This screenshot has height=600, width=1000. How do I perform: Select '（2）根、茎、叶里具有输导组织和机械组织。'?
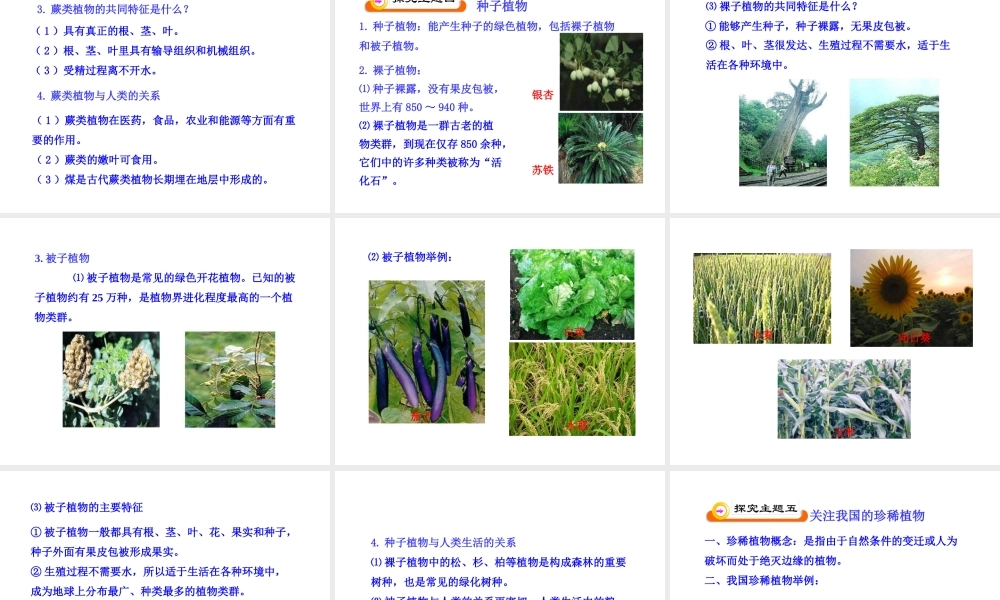pyautogui.click(x=146, y=50)
